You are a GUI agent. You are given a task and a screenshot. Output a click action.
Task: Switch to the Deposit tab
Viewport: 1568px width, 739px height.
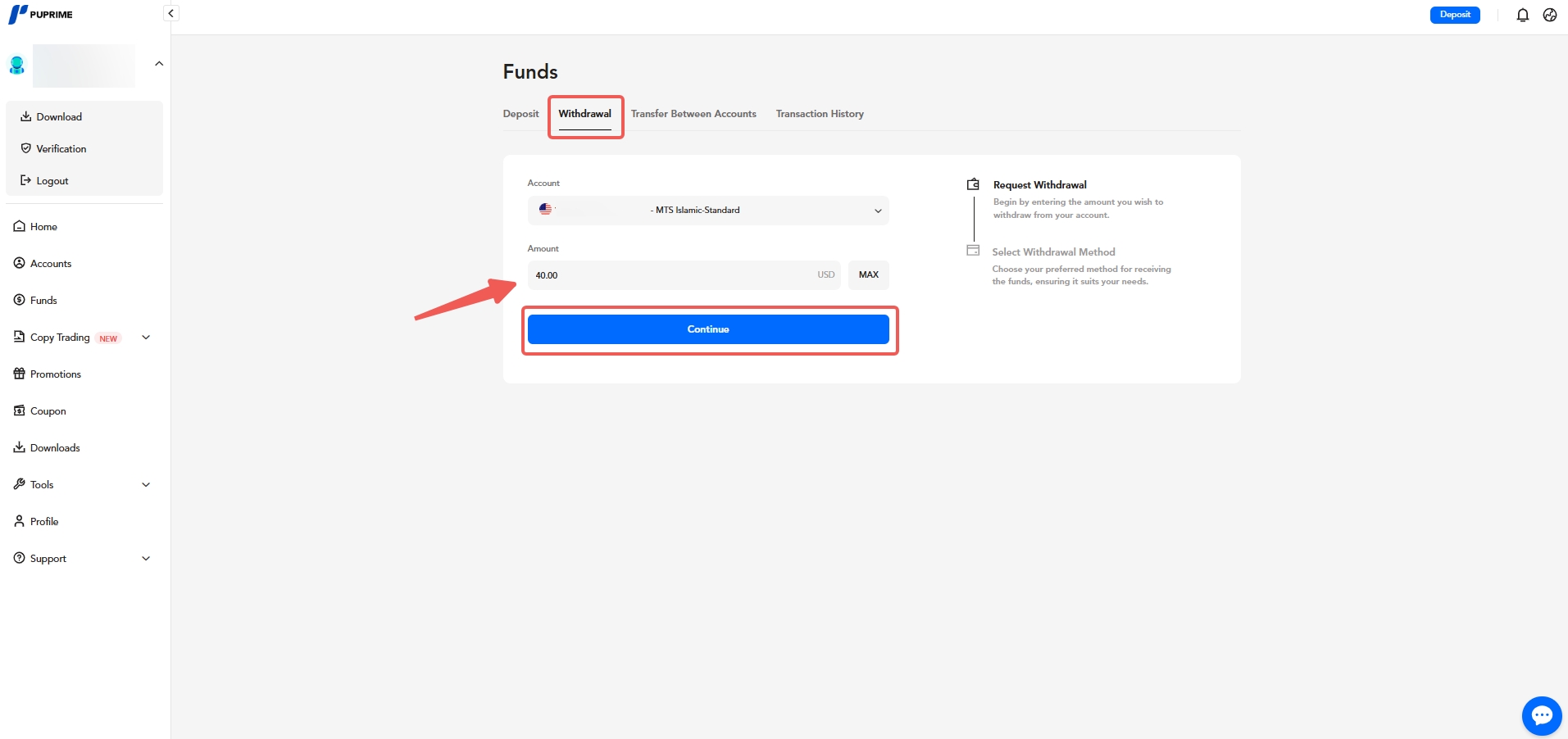click(520, 114)
